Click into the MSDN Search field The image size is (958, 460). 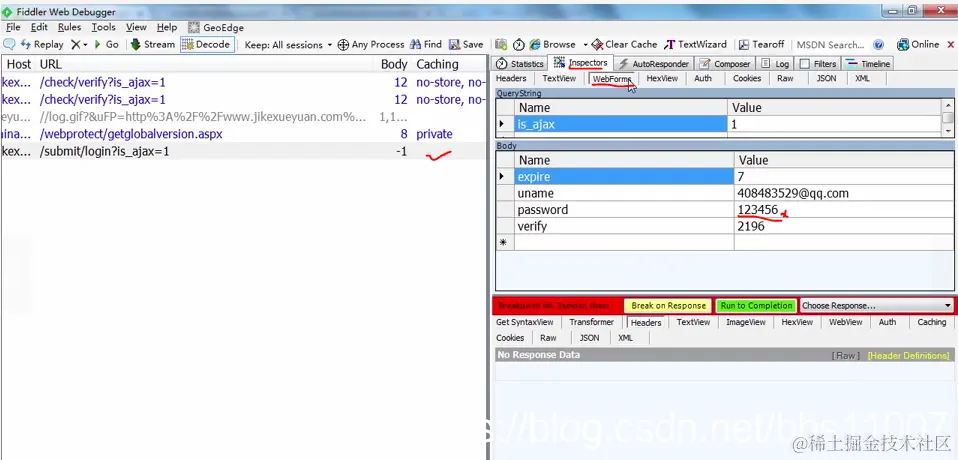tap(831, 45)
